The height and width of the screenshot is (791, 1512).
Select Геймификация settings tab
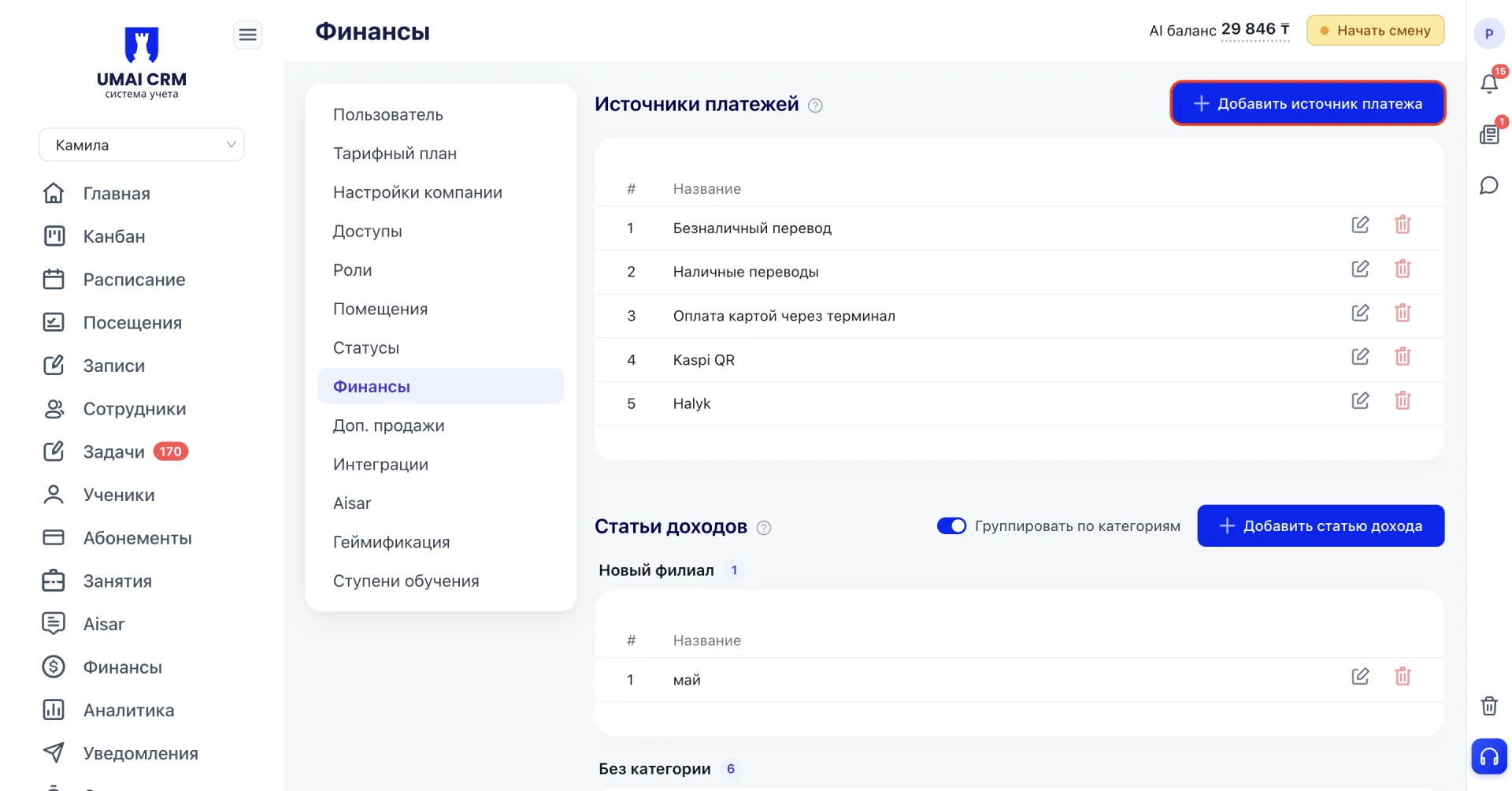pos(441,542)
